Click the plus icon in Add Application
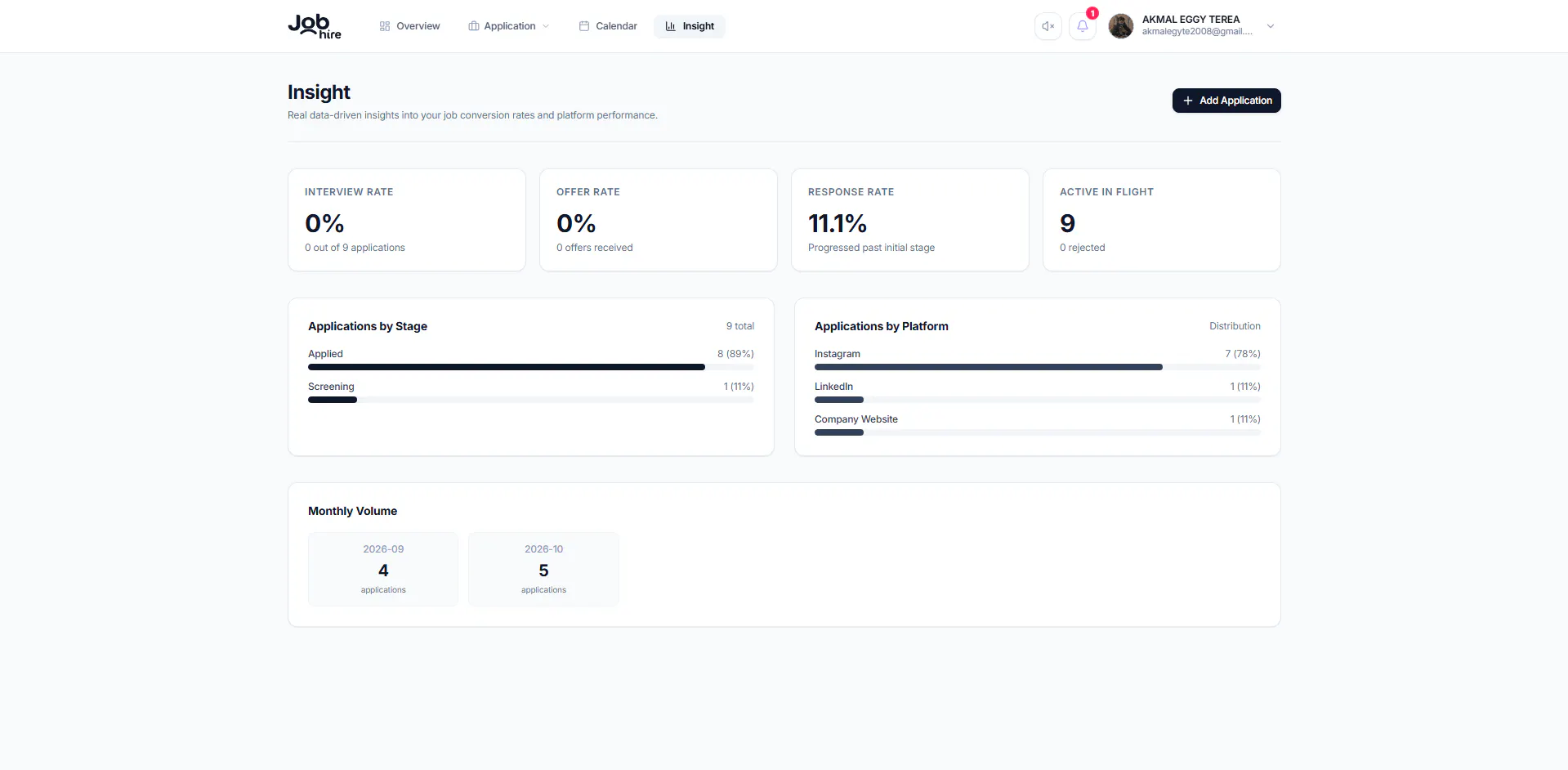This screenshot has width=1568, height=770. (1188, 101)
